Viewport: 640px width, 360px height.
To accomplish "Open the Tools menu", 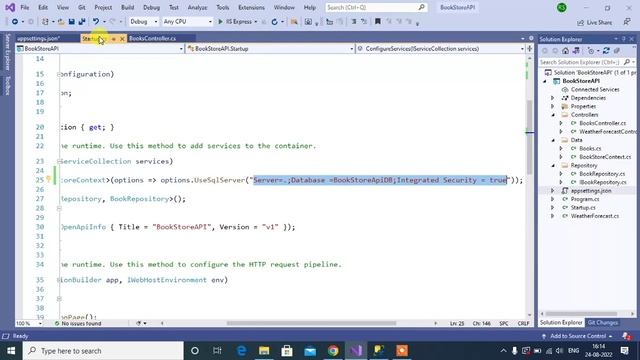I will click(x=222, y=7).
